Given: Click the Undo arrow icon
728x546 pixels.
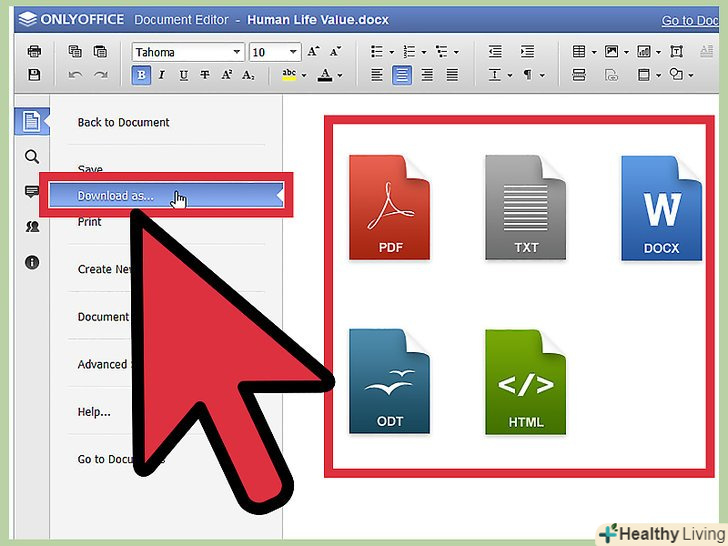Looking at the screenshot, I should point(75,75).
